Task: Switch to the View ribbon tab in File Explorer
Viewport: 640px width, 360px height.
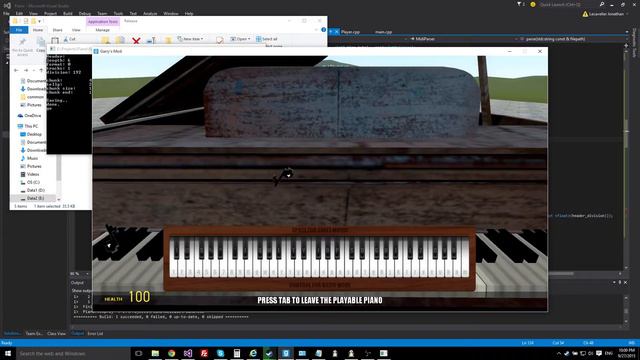Action: pyautogui.click(x=76, y=30)
